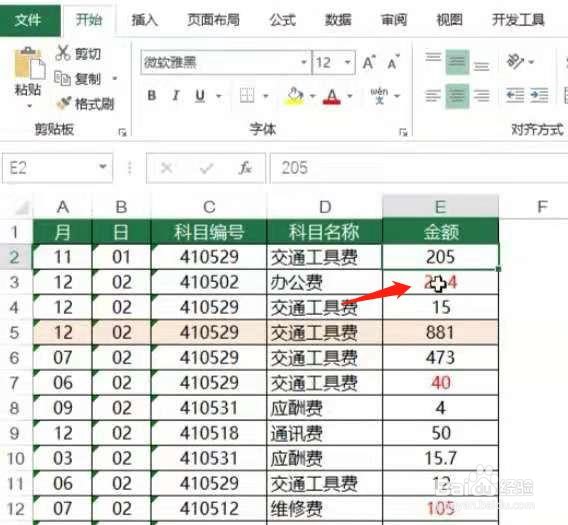The image size is (568, 525).
Task: Select the Format Painter brush
Action: pos(64,104)
